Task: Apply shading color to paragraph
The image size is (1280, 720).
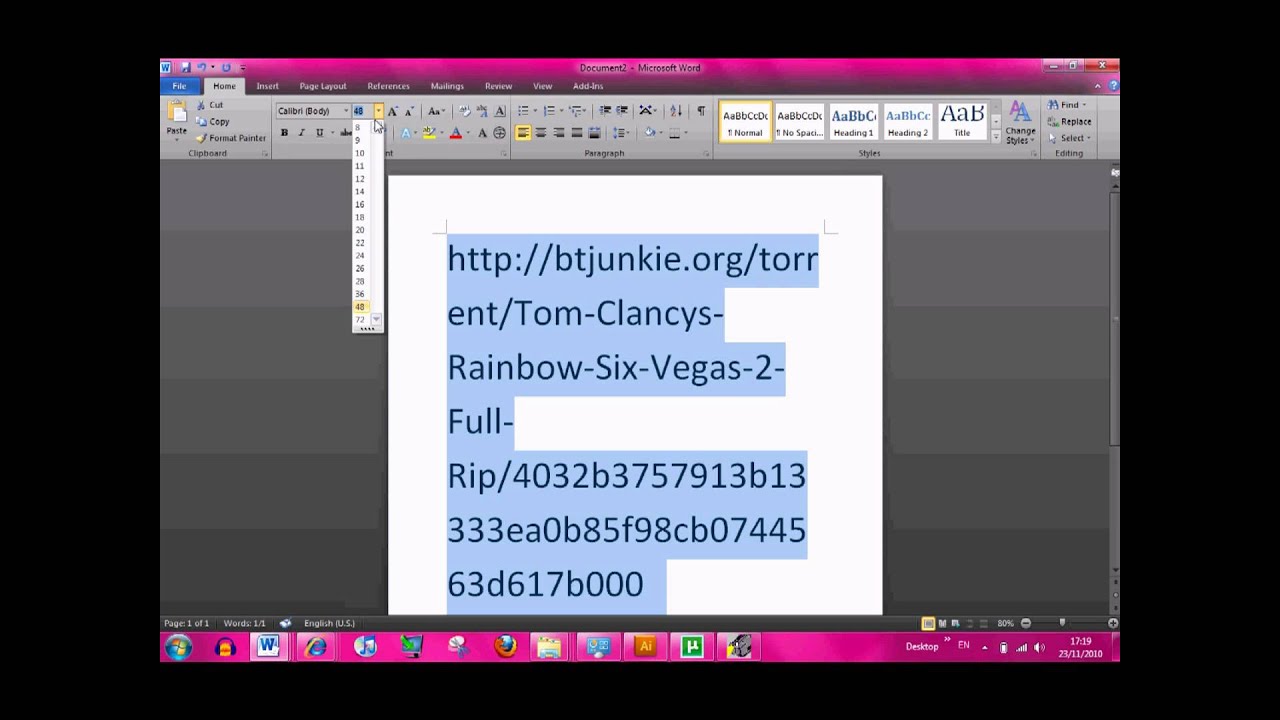Action: point(650,133)
